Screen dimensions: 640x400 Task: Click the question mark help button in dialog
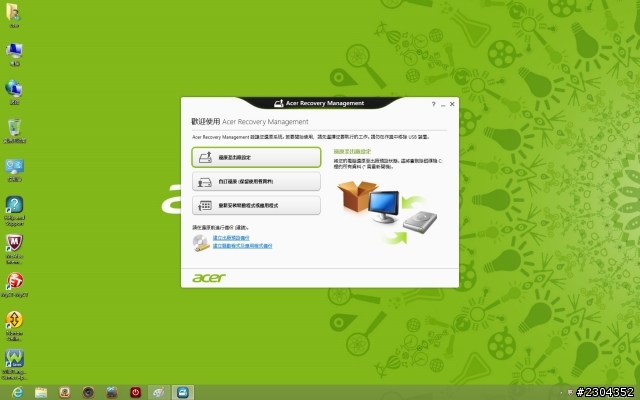tap(433, 104)
